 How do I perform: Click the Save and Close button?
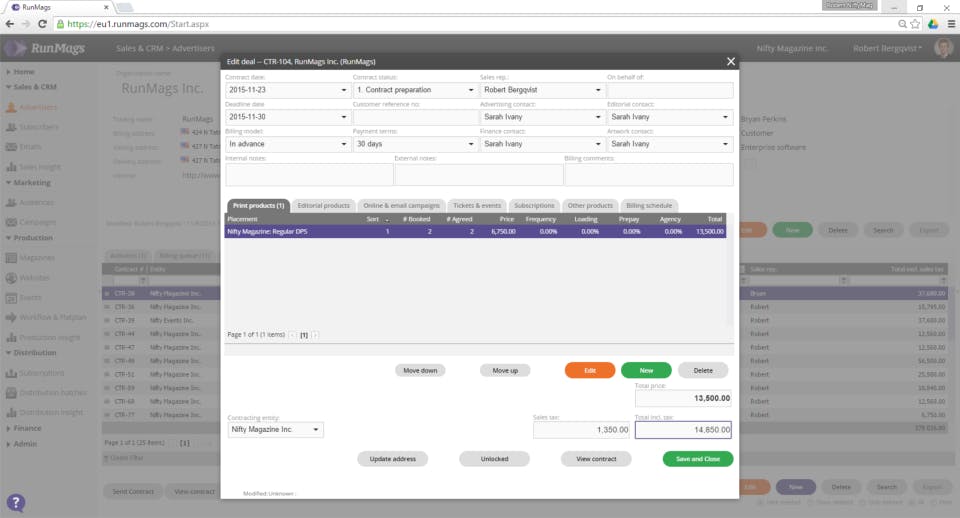[697, 459]
